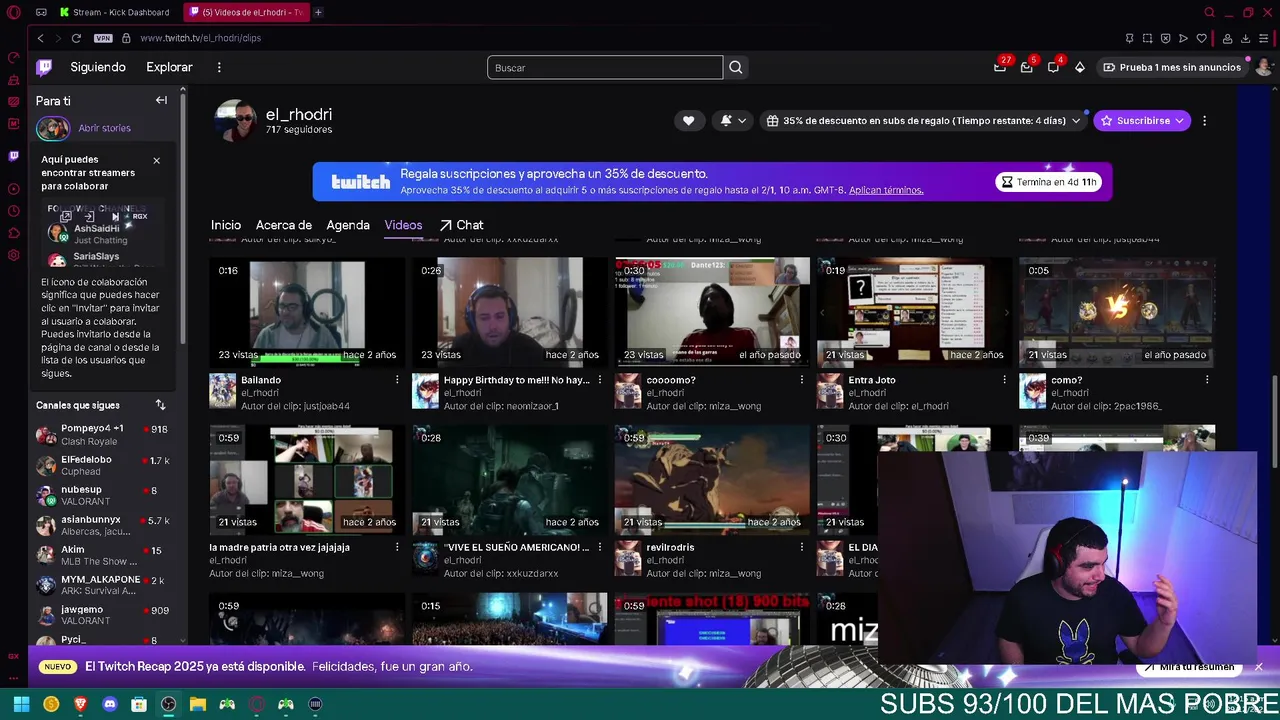Screen dimensions: 1280x720
Task: Click the address bar URL twitch.tv/el_rhodri/clips
Action: [x=201, y=38]
